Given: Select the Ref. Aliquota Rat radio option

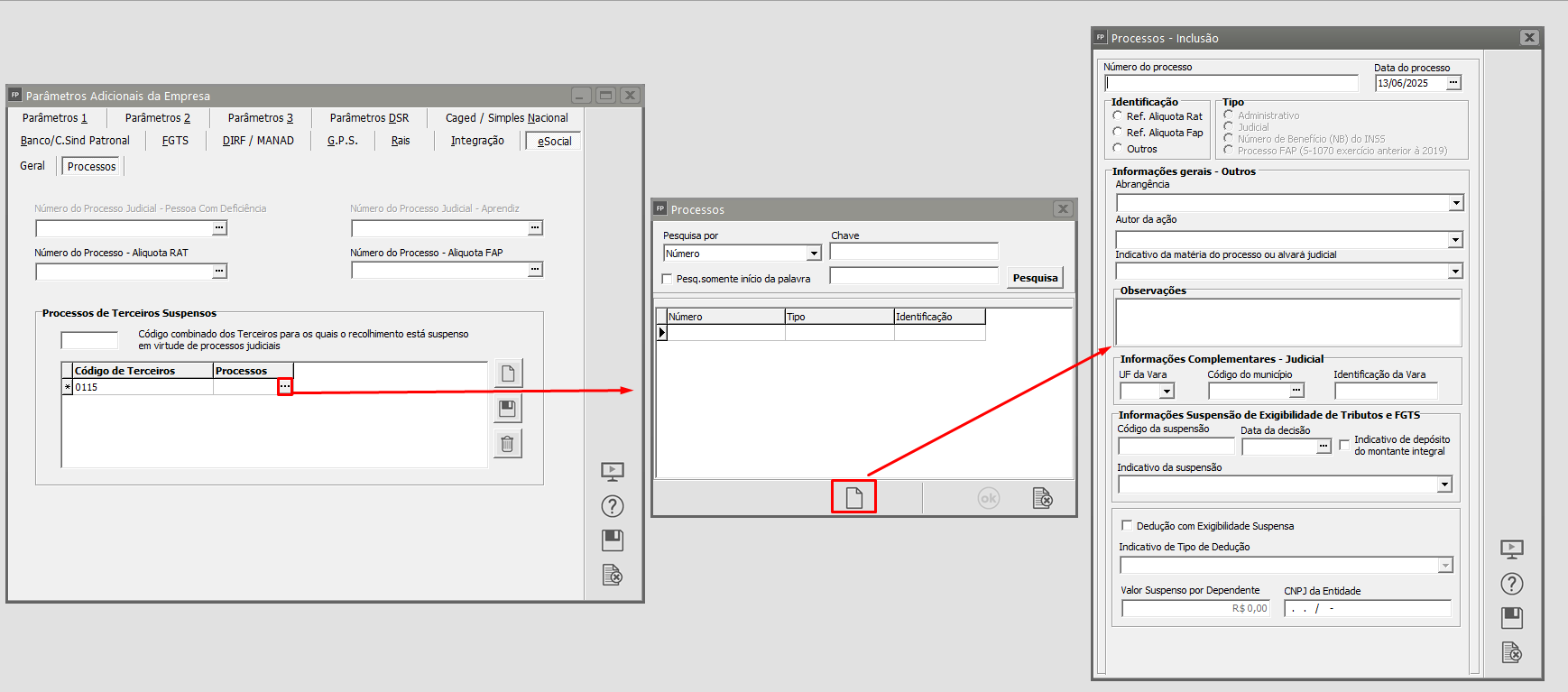Looking at the screenshot, I should tap(1118, 116).
